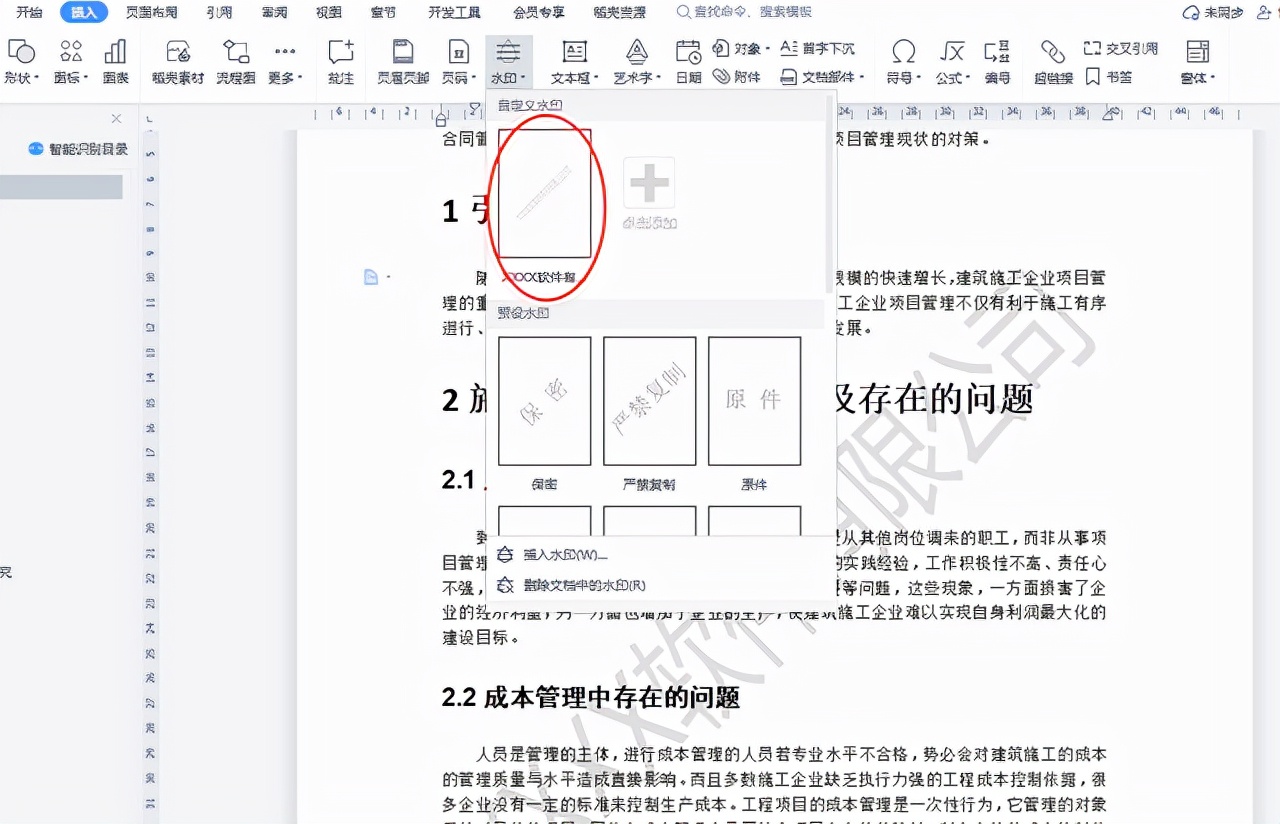1280x824 pixels.
Task: Open the 对象 object dropdown
Action: click(741, 48)
